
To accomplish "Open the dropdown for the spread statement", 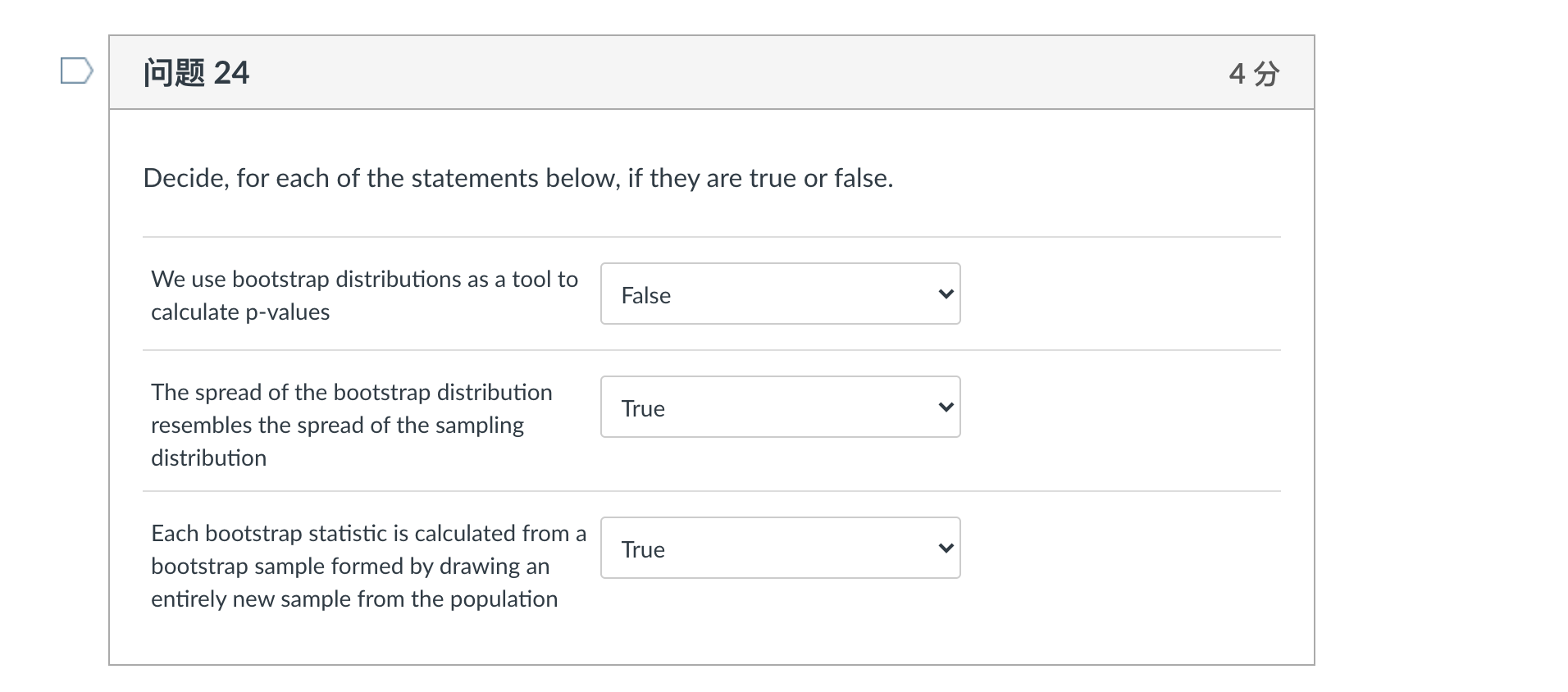I will (779, 407).
